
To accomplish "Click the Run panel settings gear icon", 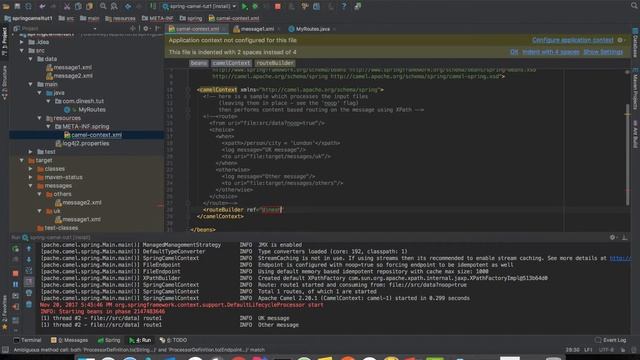I will [612, 237].
